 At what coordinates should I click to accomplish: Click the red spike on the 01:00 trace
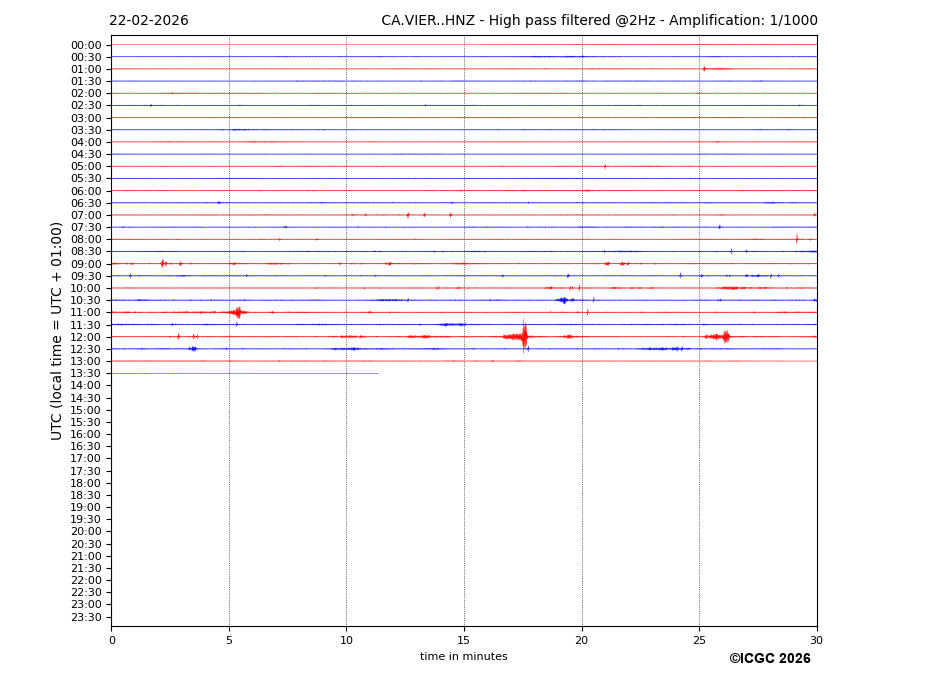(x=704, y=69)
